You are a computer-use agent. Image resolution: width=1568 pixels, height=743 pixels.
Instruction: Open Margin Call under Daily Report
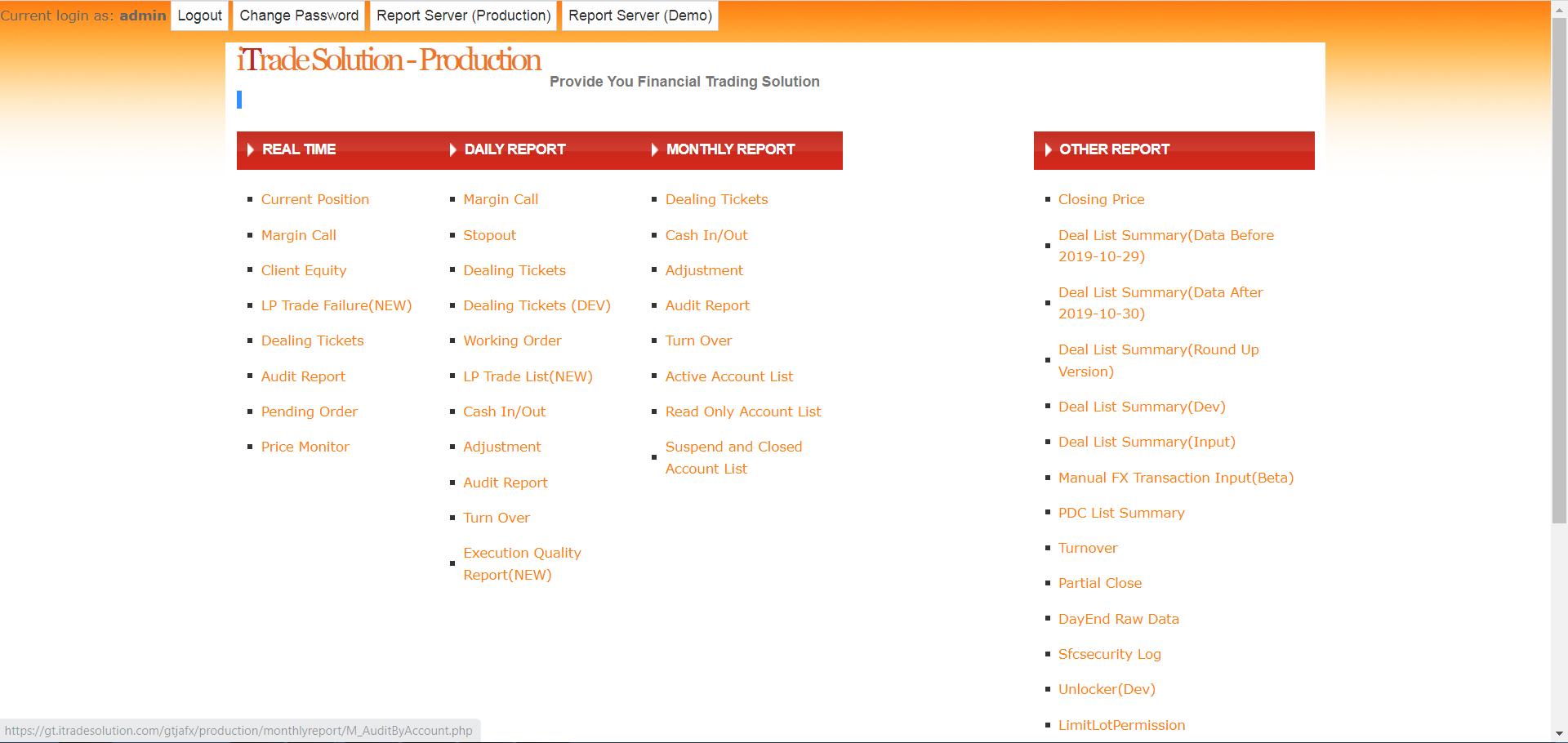pos(501,199)
